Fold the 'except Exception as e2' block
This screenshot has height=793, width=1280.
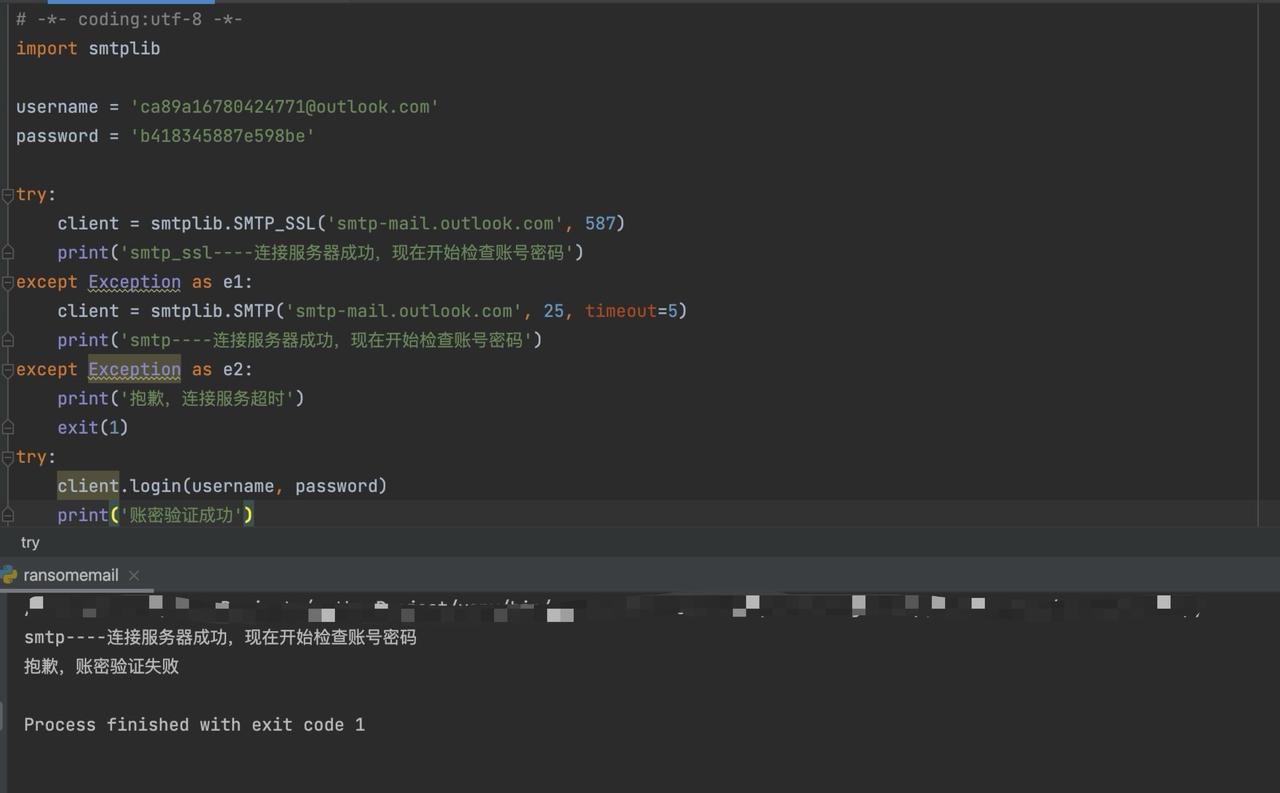7,370
